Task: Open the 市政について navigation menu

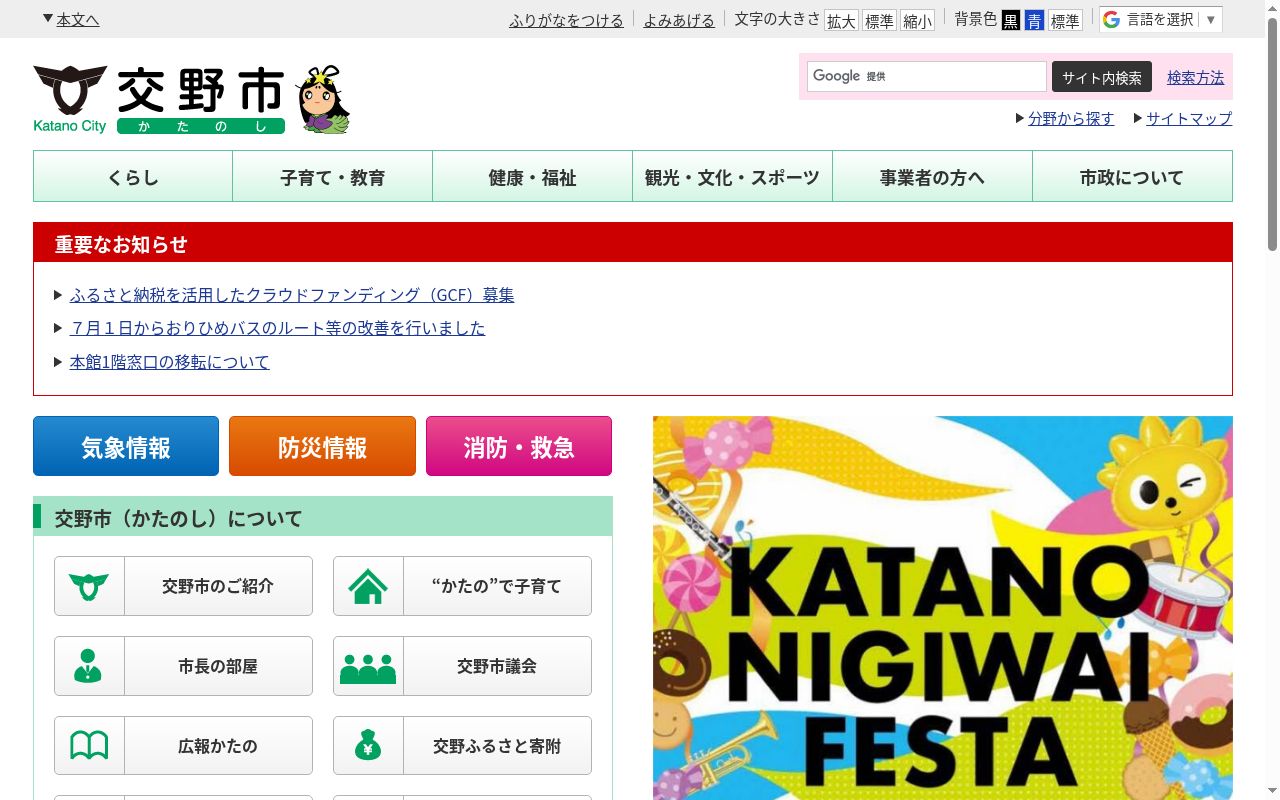Action: 1132,177
